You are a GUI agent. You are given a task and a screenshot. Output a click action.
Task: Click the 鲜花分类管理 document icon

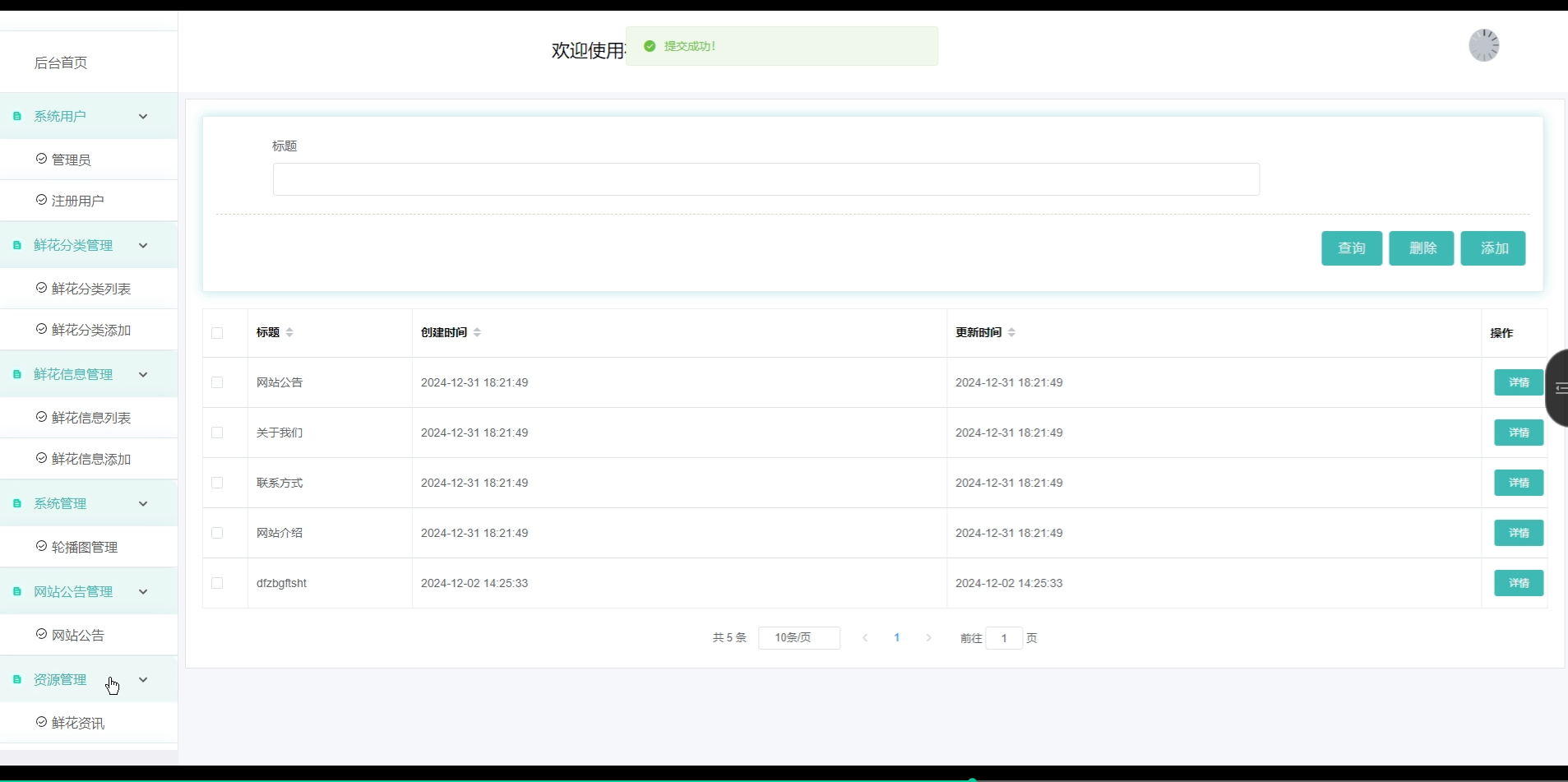17,245
